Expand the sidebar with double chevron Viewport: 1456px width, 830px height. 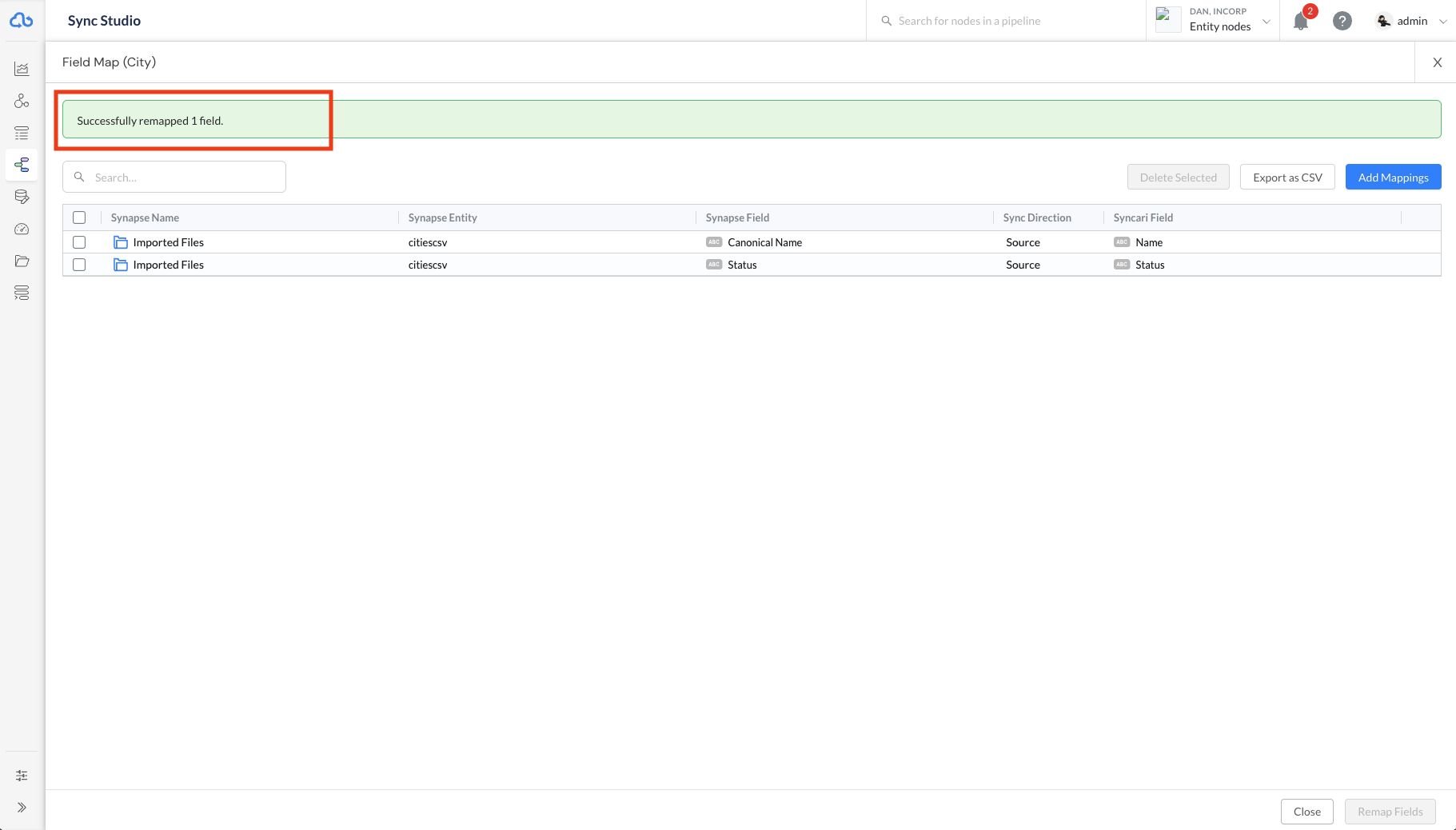click(x=22, y=808)
